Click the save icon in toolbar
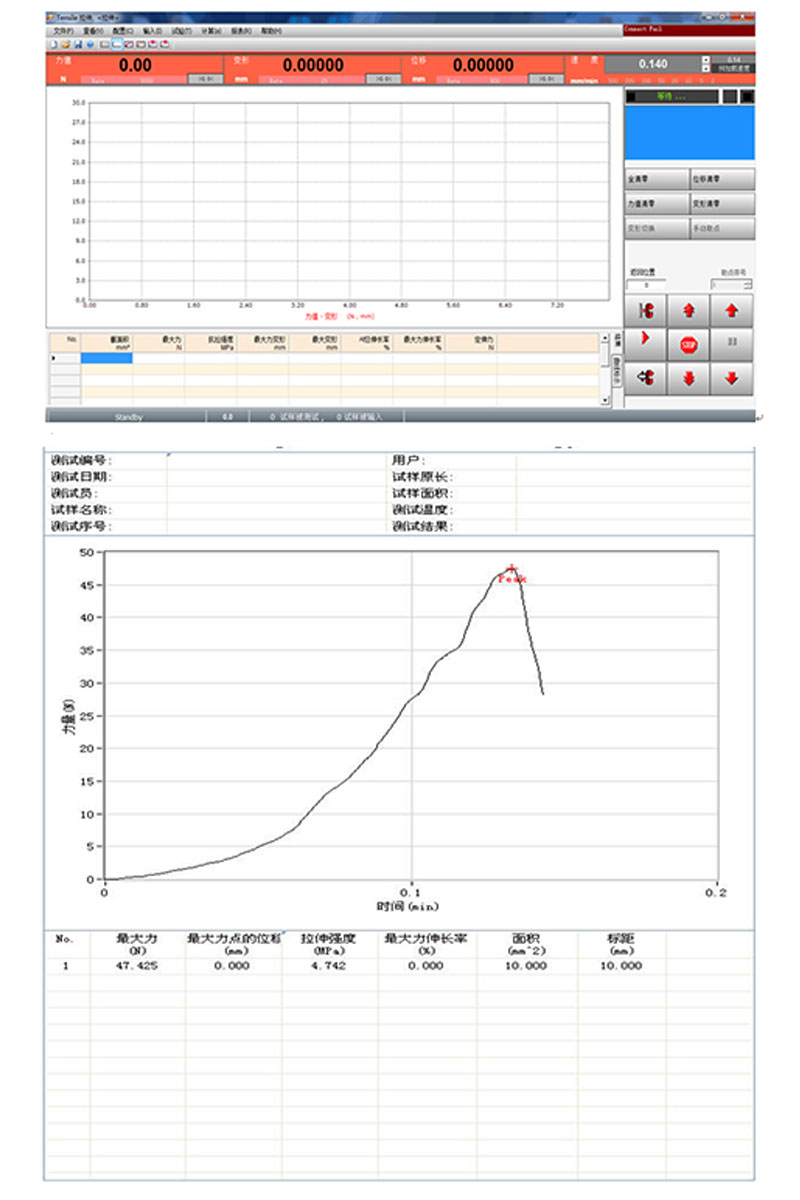Screen dimensions: 800x1200 tap(78, 45)
